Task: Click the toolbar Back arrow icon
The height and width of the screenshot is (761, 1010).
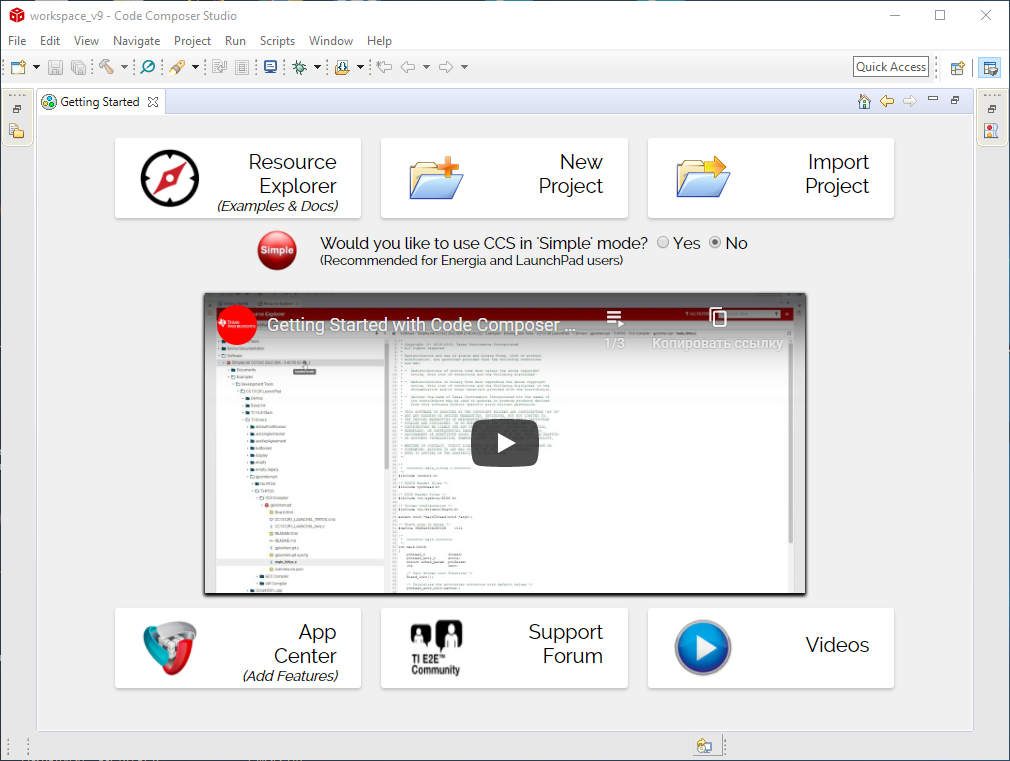Action: click(408, 67)
